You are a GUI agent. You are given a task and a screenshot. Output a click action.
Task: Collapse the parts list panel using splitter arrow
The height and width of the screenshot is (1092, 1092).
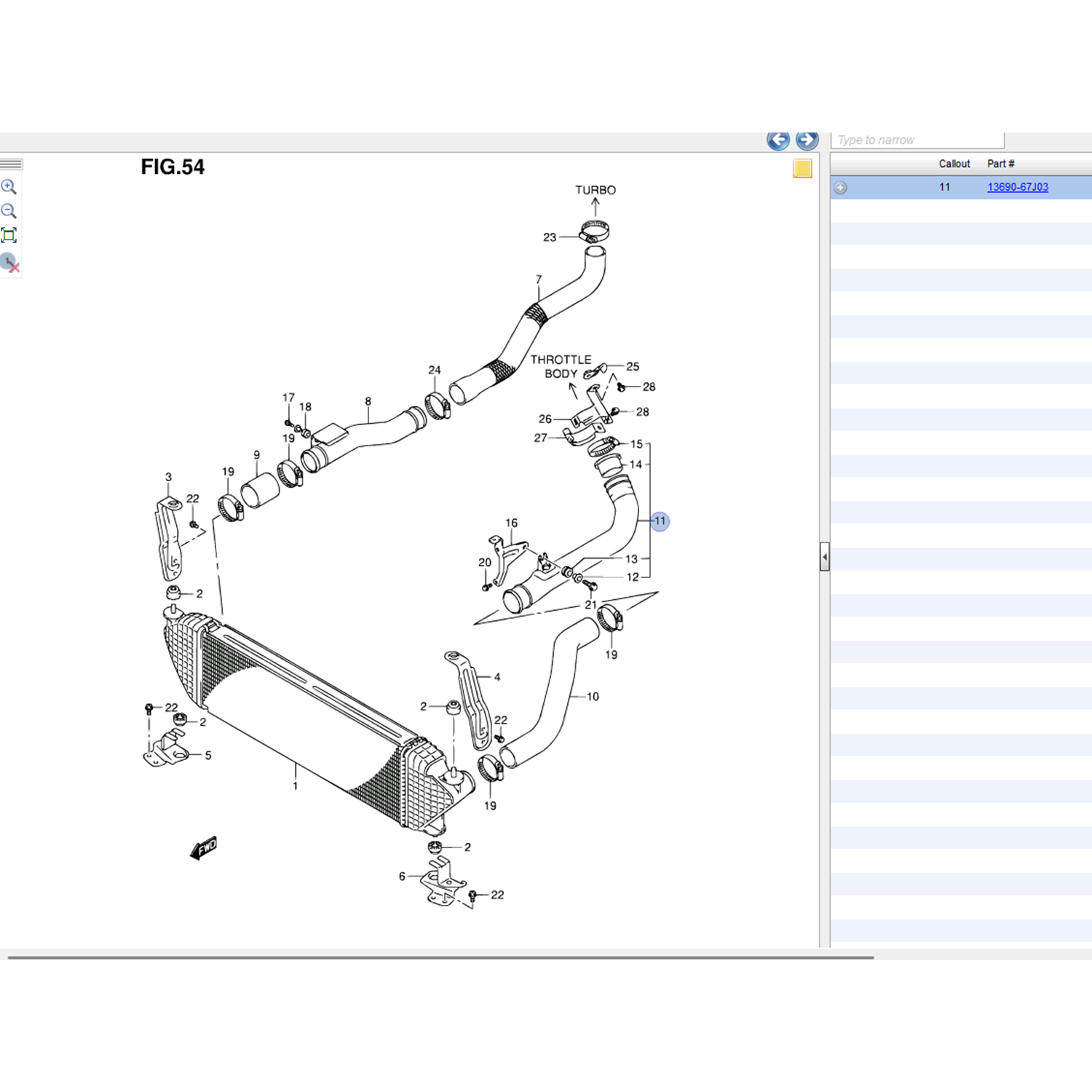[824, 558]
